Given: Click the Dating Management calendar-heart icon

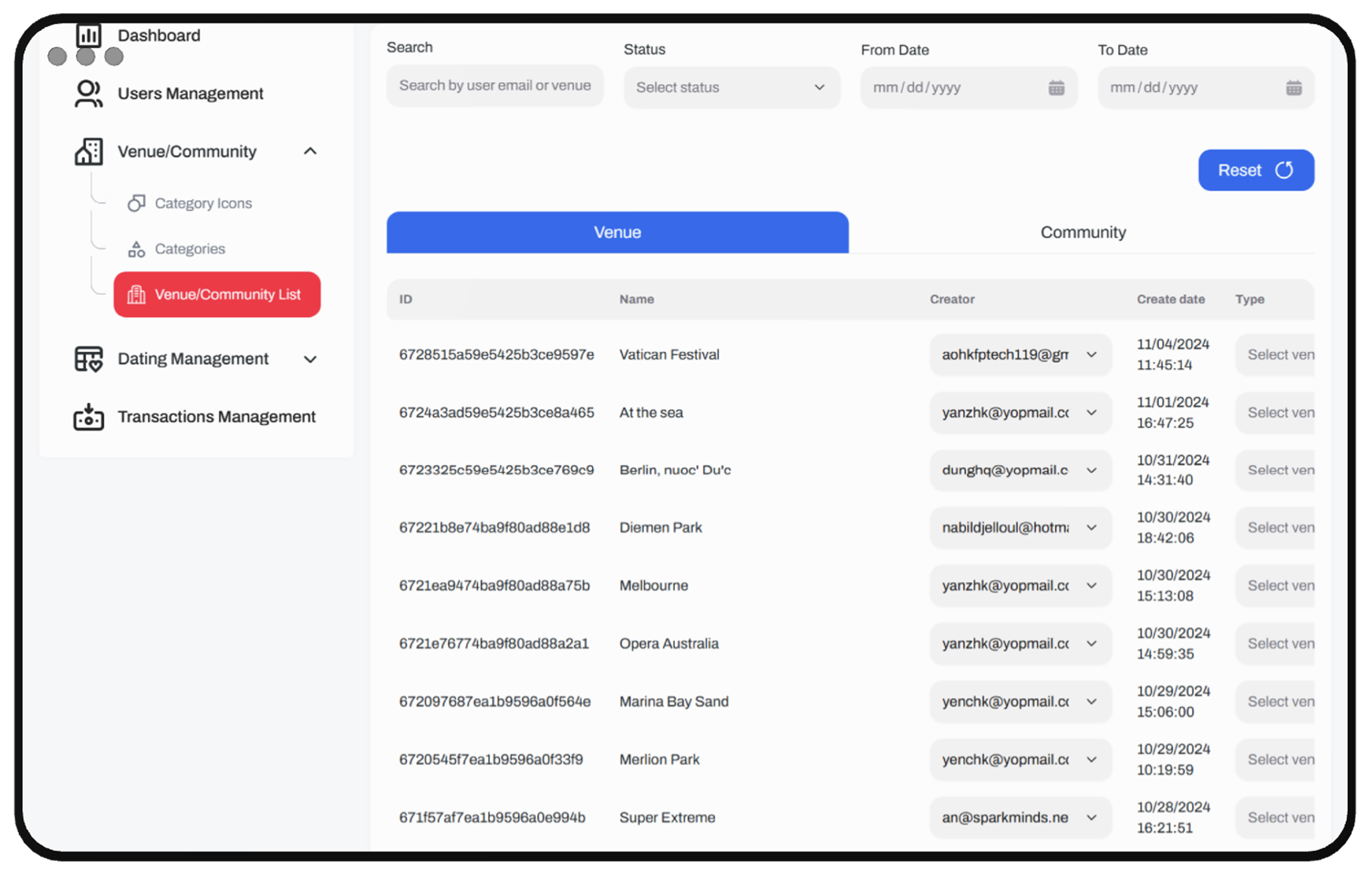Looking at the screenshot, I should pos(88,359).
